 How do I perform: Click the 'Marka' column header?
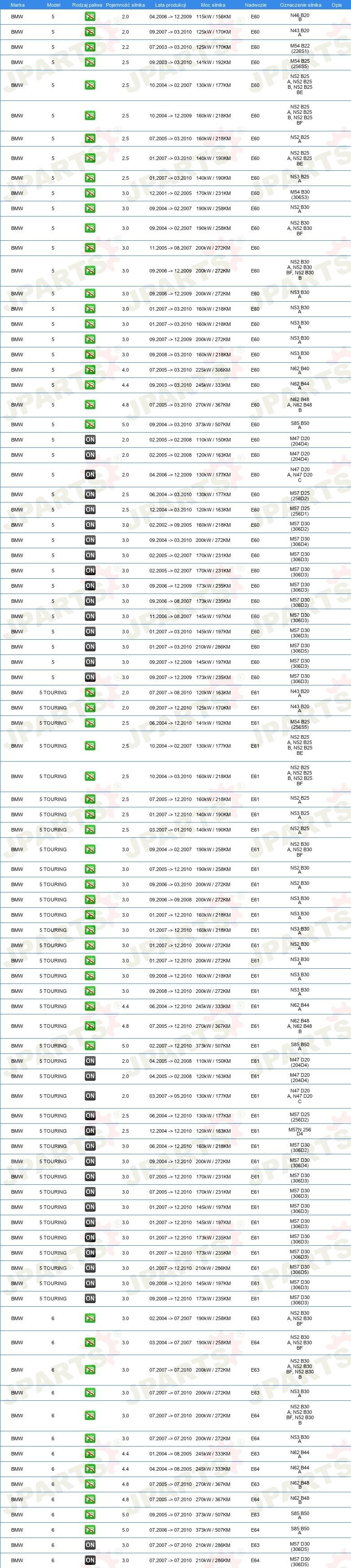(x=18, y=5)
